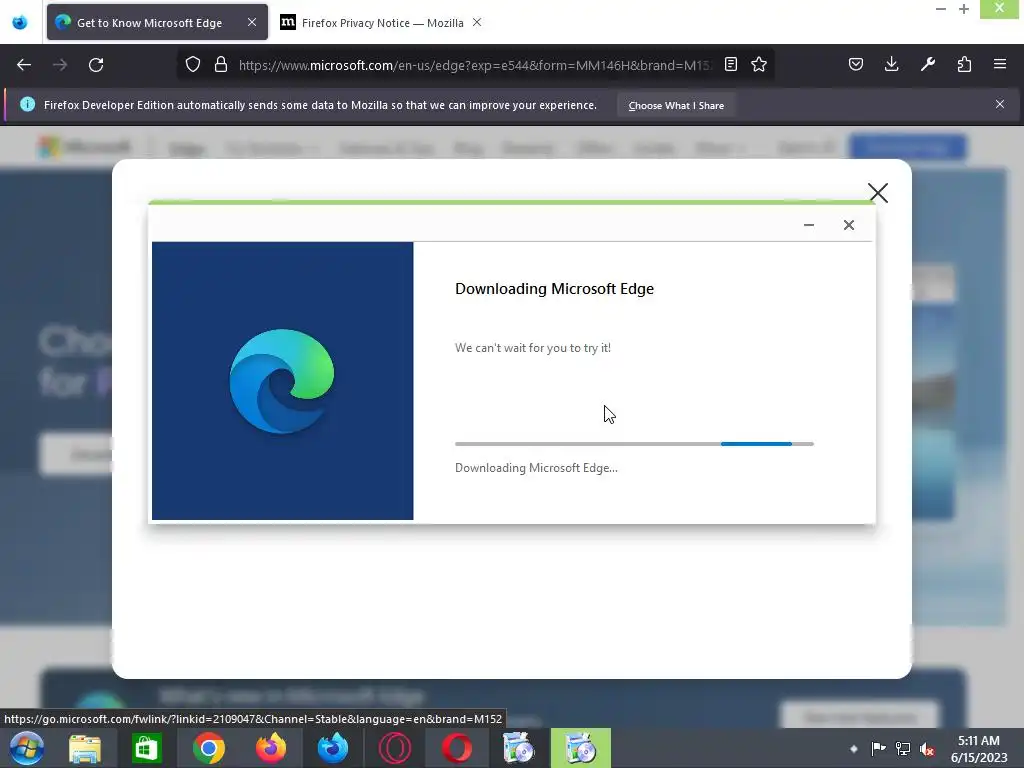Bookmark this page with star

click(x=759, y=65)
